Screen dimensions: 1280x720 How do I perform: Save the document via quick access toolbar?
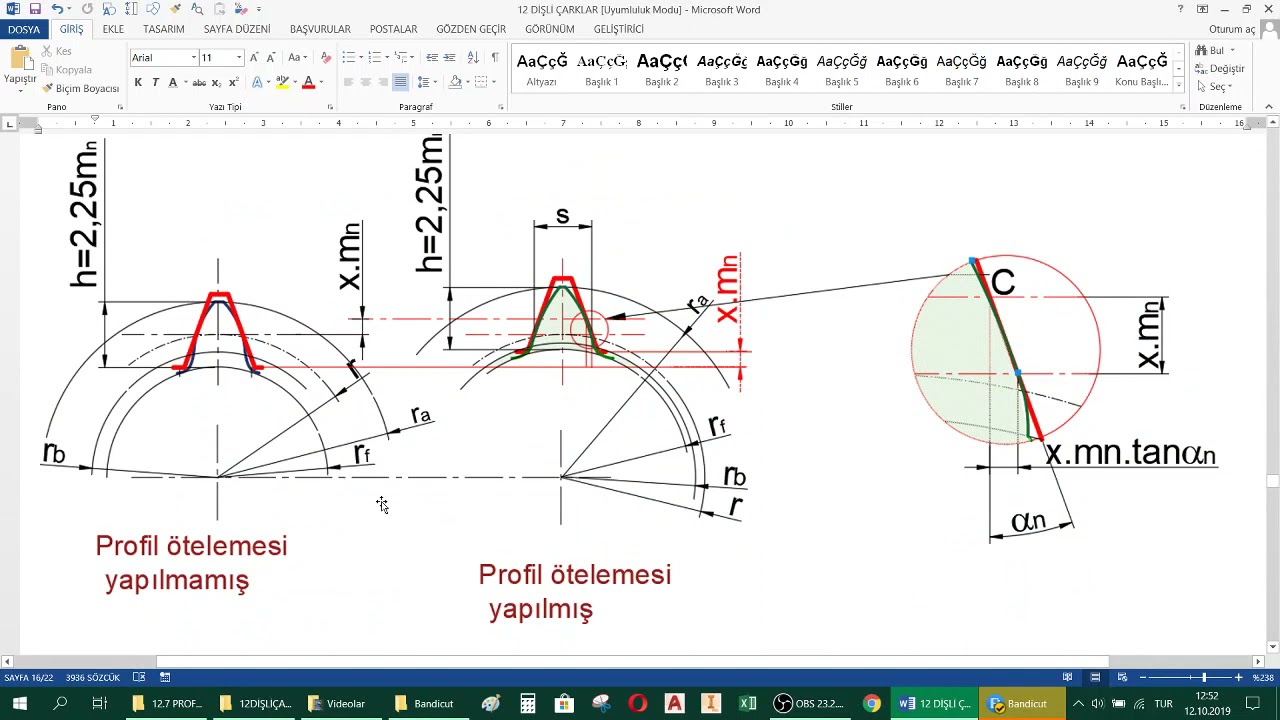[x=35, y=9]
